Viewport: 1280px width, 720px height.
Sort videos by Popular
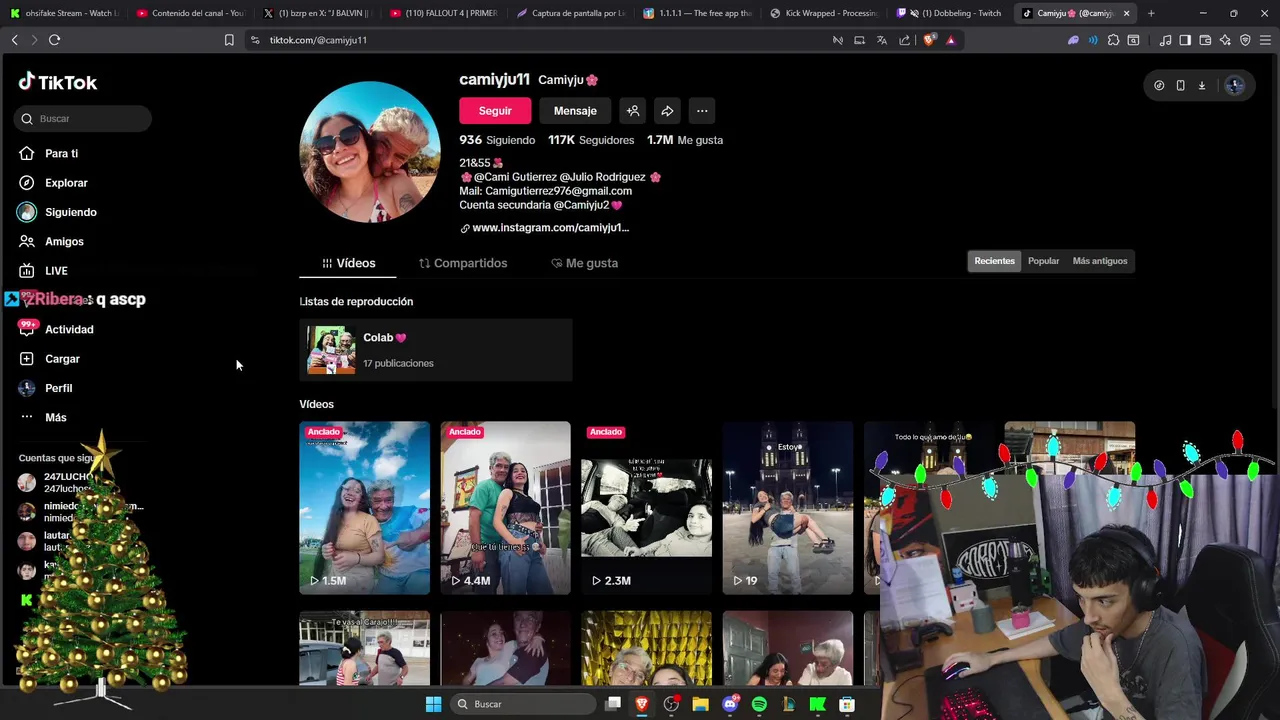1043,261
